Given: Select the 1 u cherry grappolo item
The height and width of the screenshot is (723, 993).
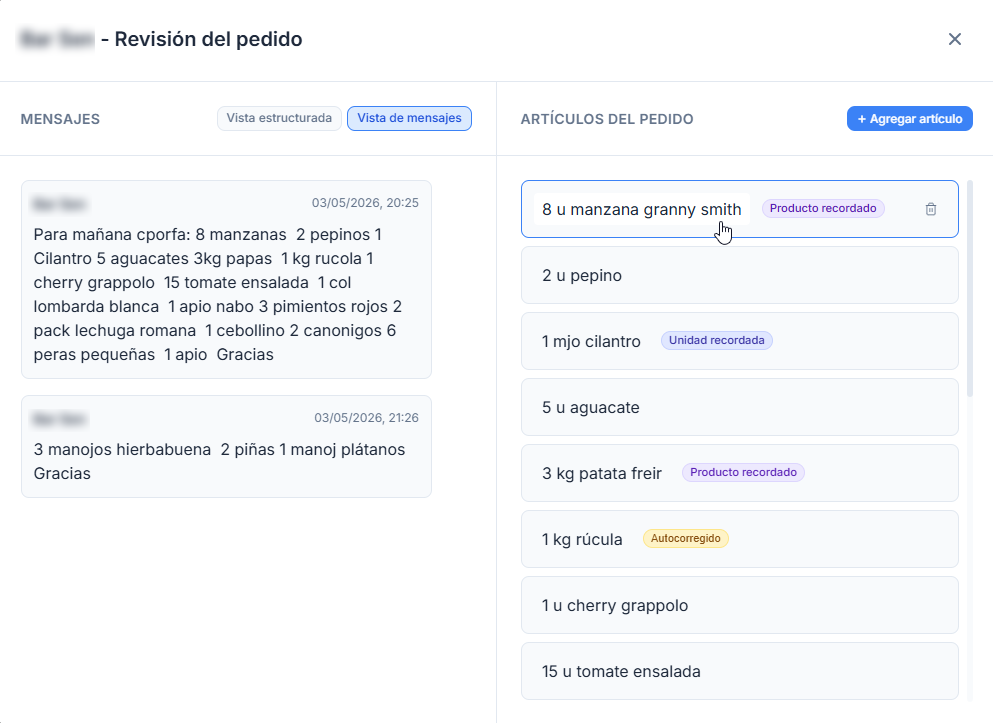Looking at the screenshot, I should click(740, 605).
